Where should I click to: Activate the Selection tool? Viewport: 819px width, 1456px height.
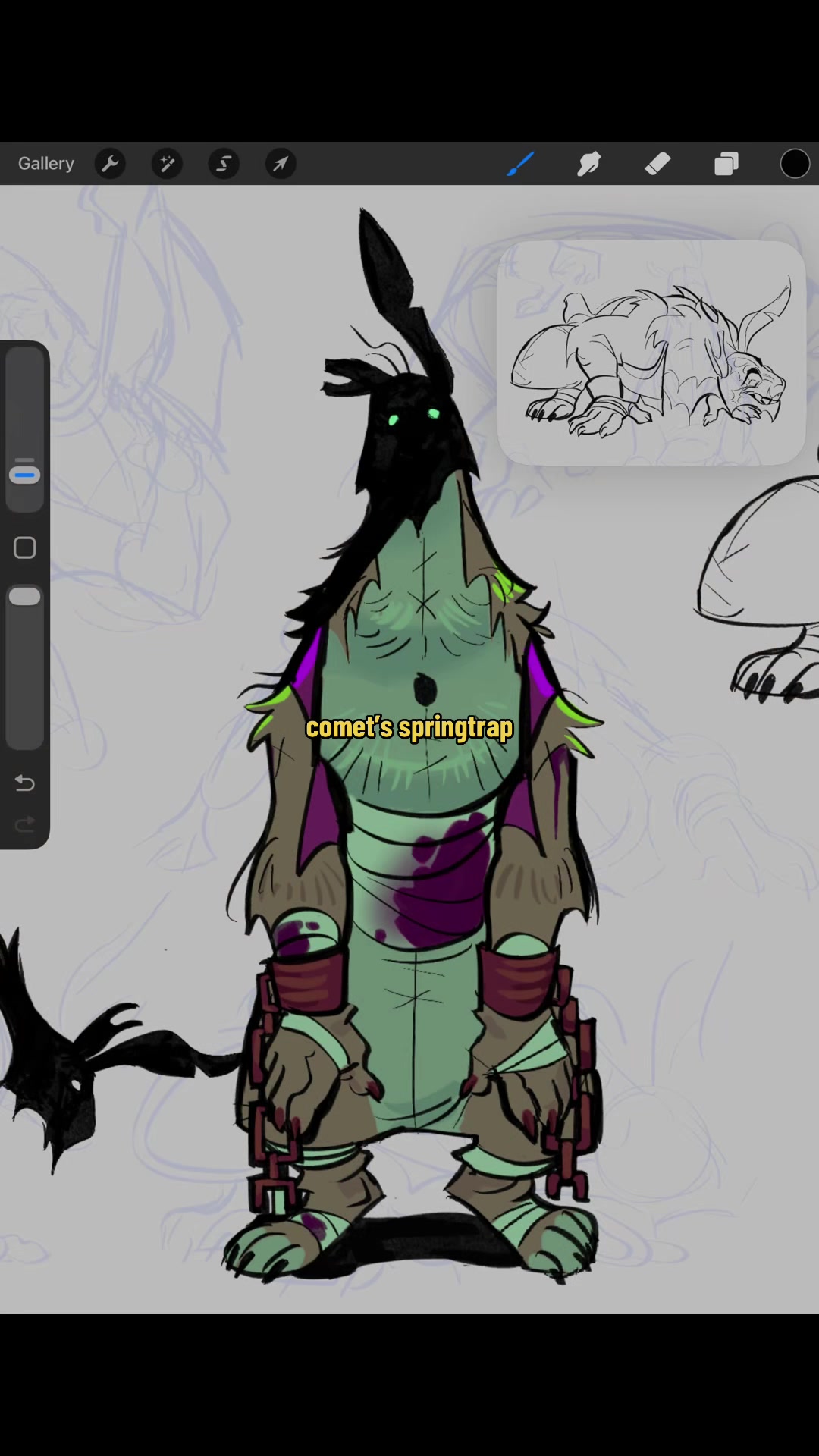tap(224, 164)
